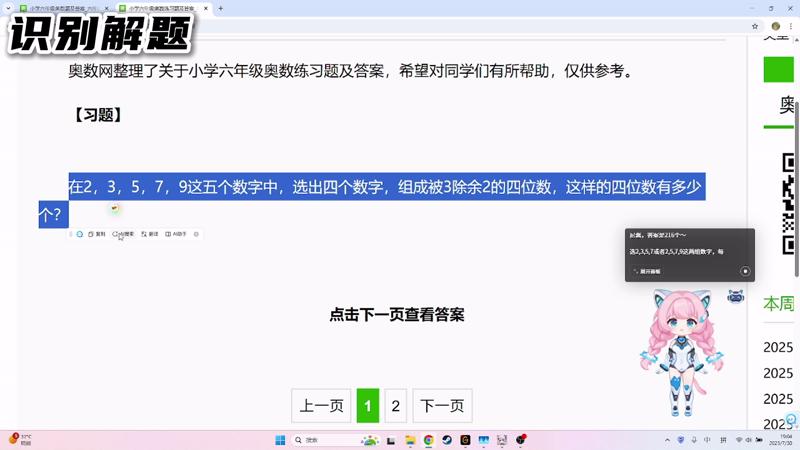800x450 pixels.
Task: Open the black G app in taskbar
Action: pos(465,440)
